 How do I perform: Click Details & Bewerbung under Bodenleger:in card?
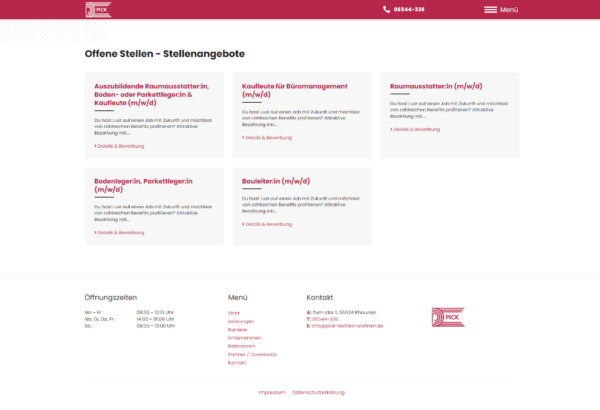(119, 232)
